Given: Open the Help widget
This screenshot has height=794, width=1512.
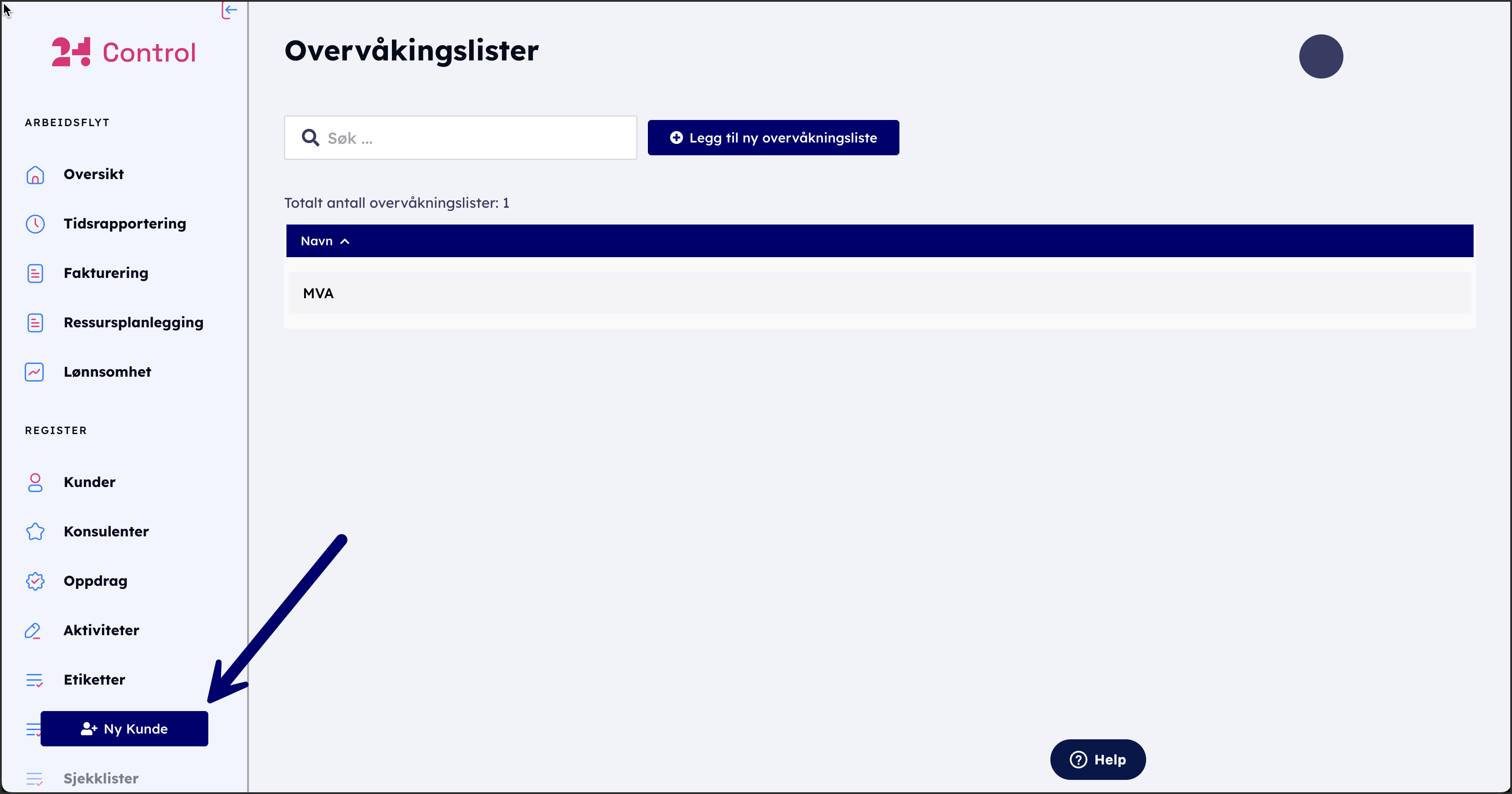Looking at the screenshot, I should pyautogui.click(x=1098, y=760).
